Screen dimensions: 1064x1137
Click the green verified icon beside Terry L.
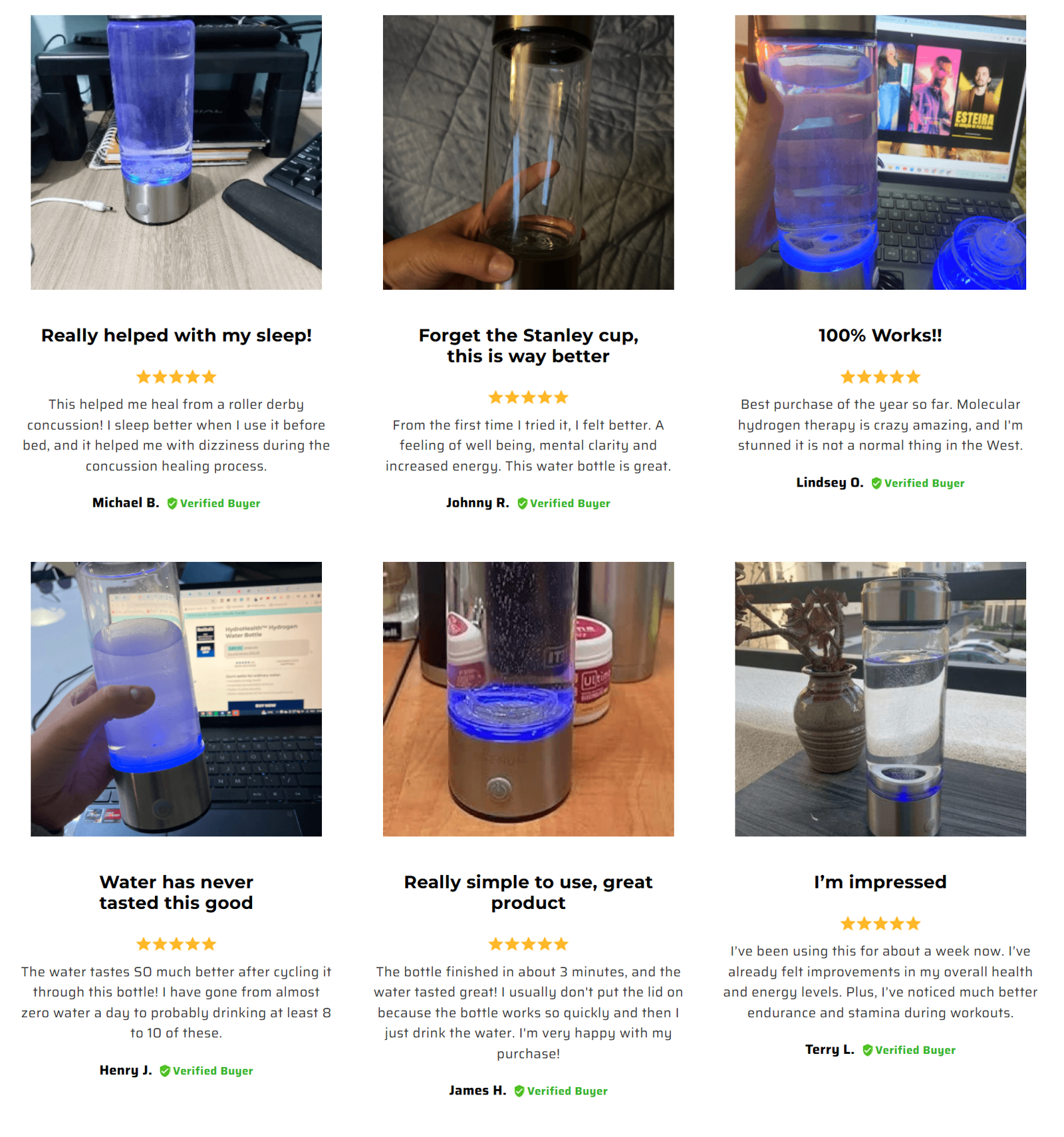coord(868,1050)
